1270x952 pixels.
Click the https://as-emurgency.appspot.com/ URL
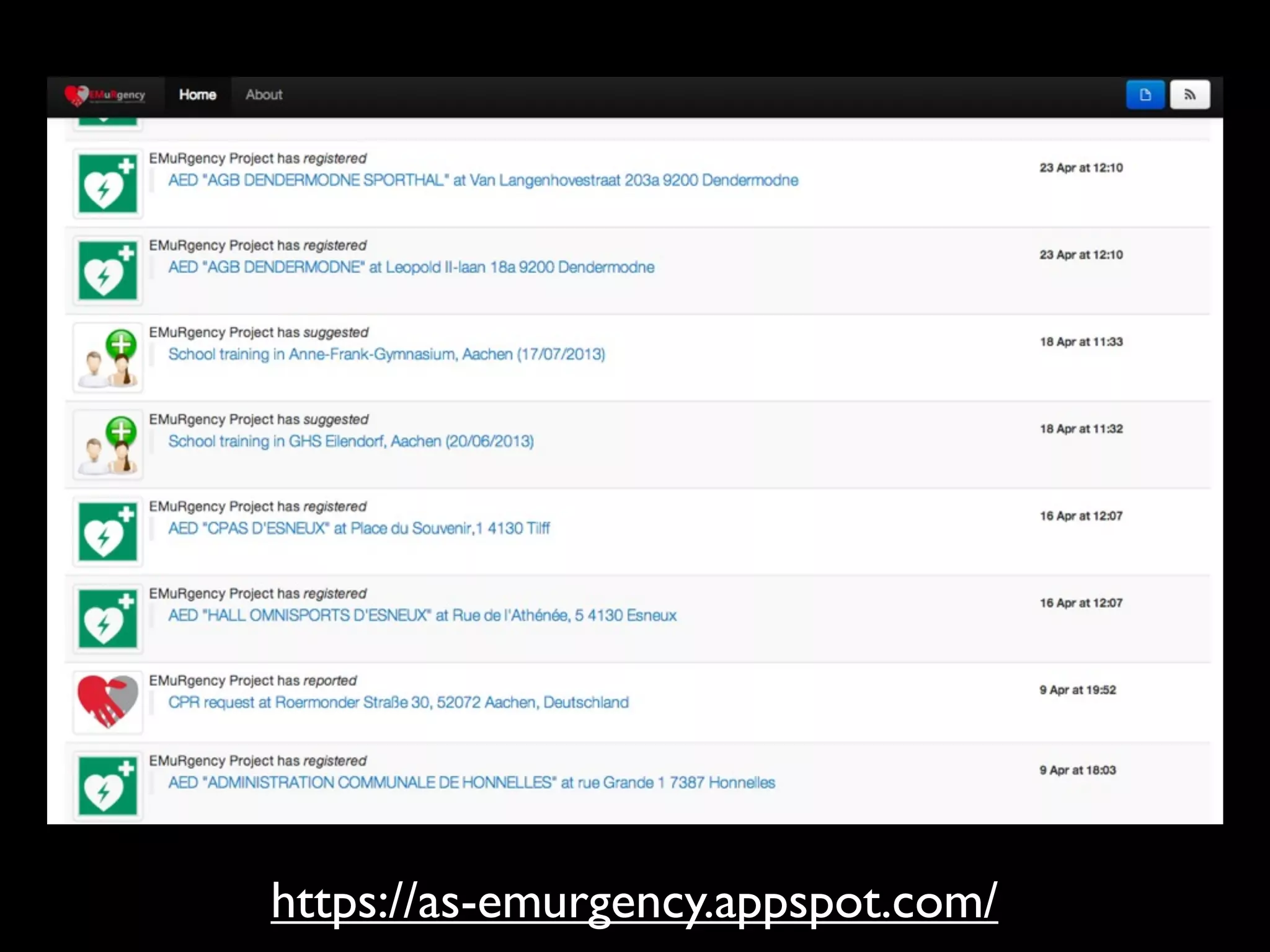(634, 902)
